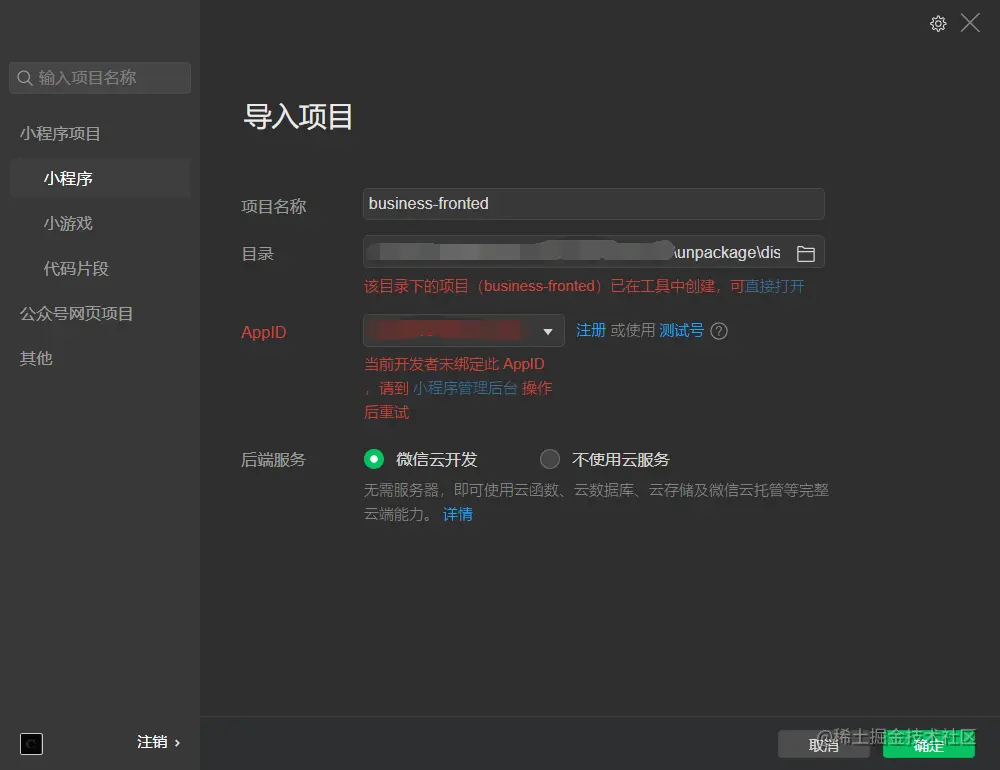The height and width of the screenshot is (770, 1000).
Task: Click the small square icon in bottom-left corner
Action: [31, 744]
